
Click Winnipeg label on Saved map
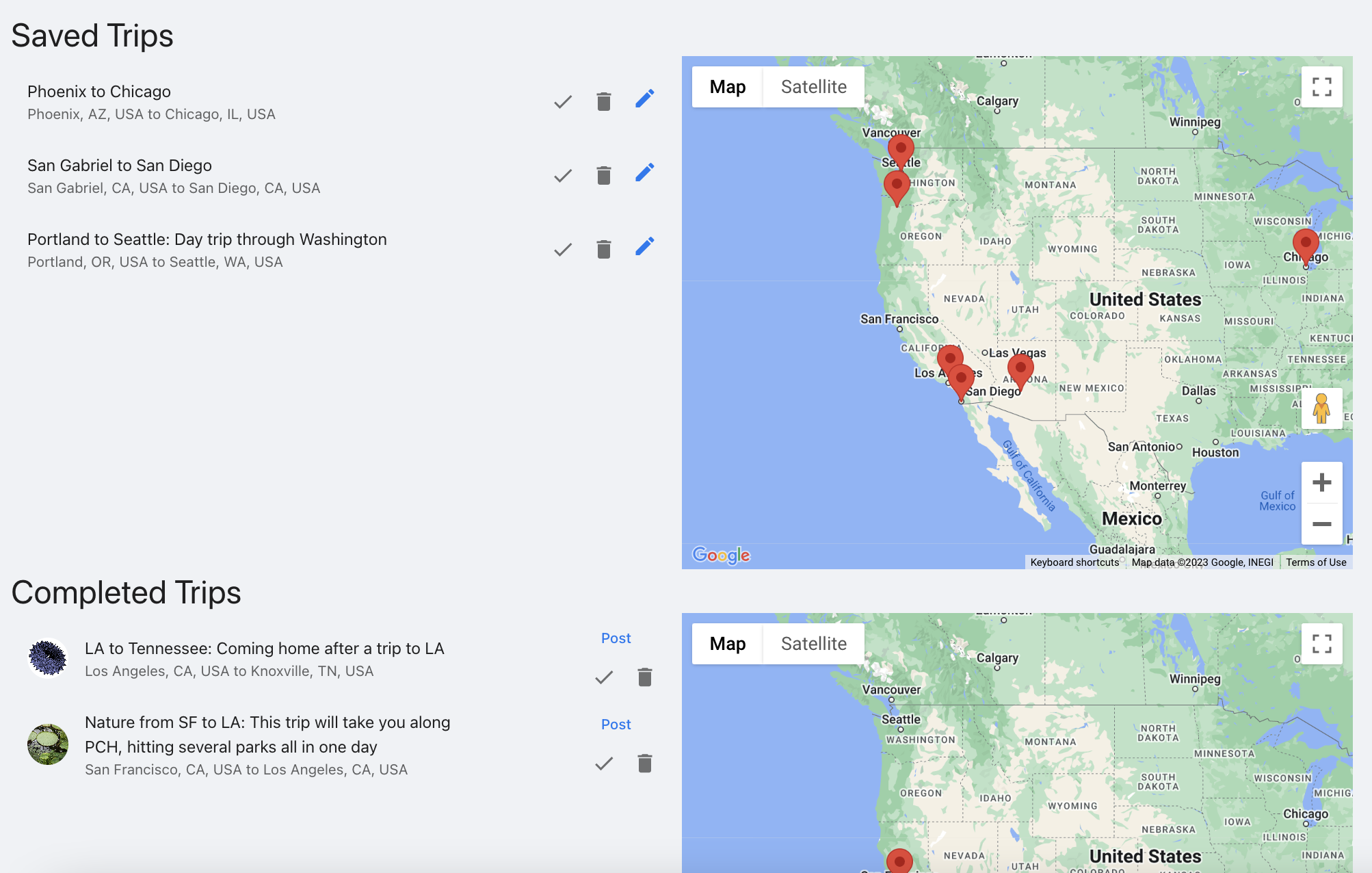[1195, 122]
